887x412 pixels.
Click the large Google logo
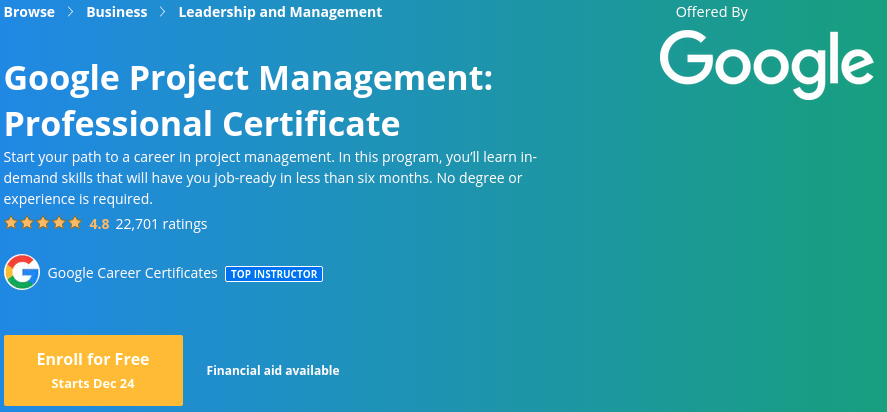pos(767,65)
